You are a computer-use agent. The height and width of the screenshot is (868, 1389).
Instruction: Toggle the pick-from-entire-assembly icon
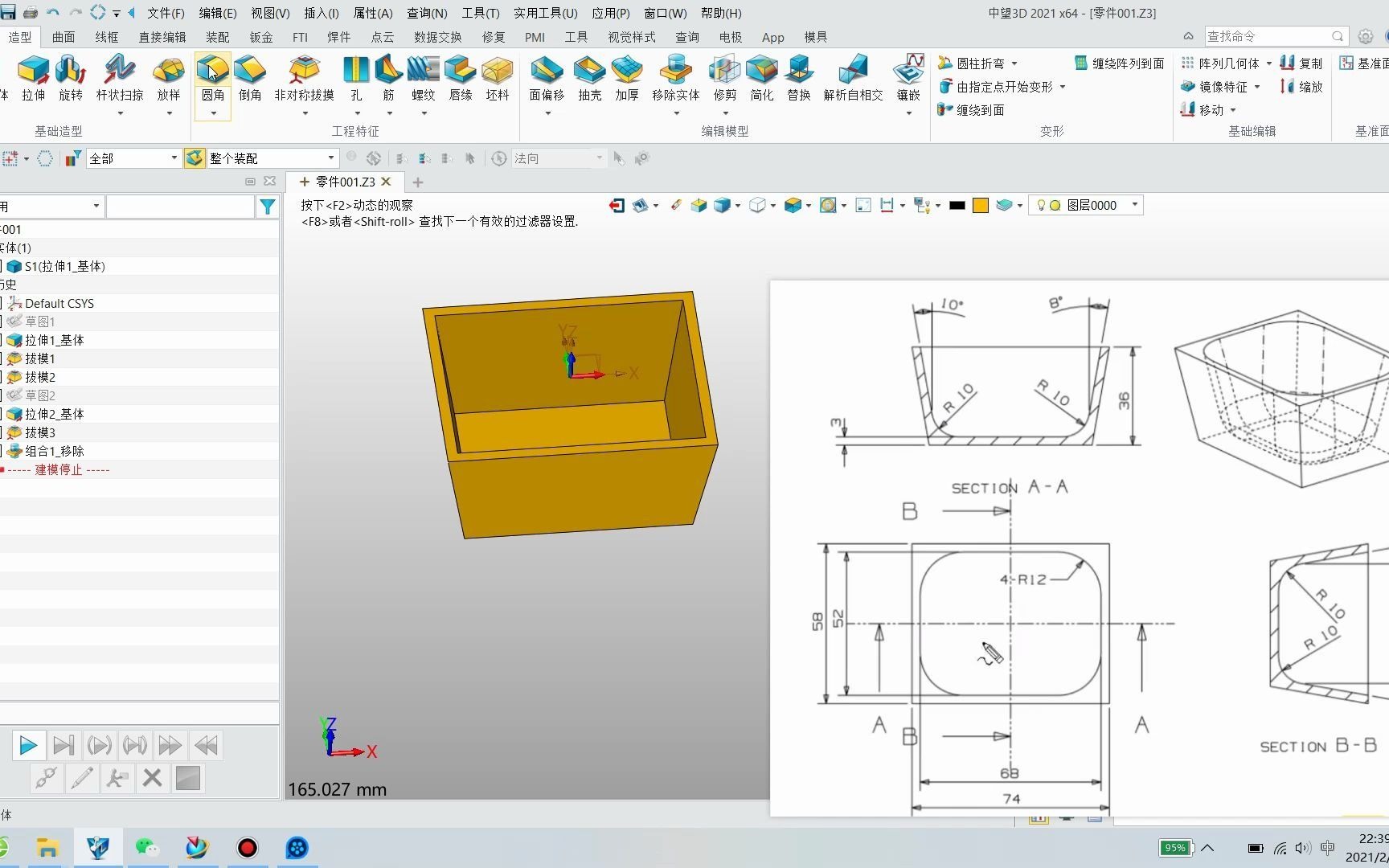click(x=195, y=158)
